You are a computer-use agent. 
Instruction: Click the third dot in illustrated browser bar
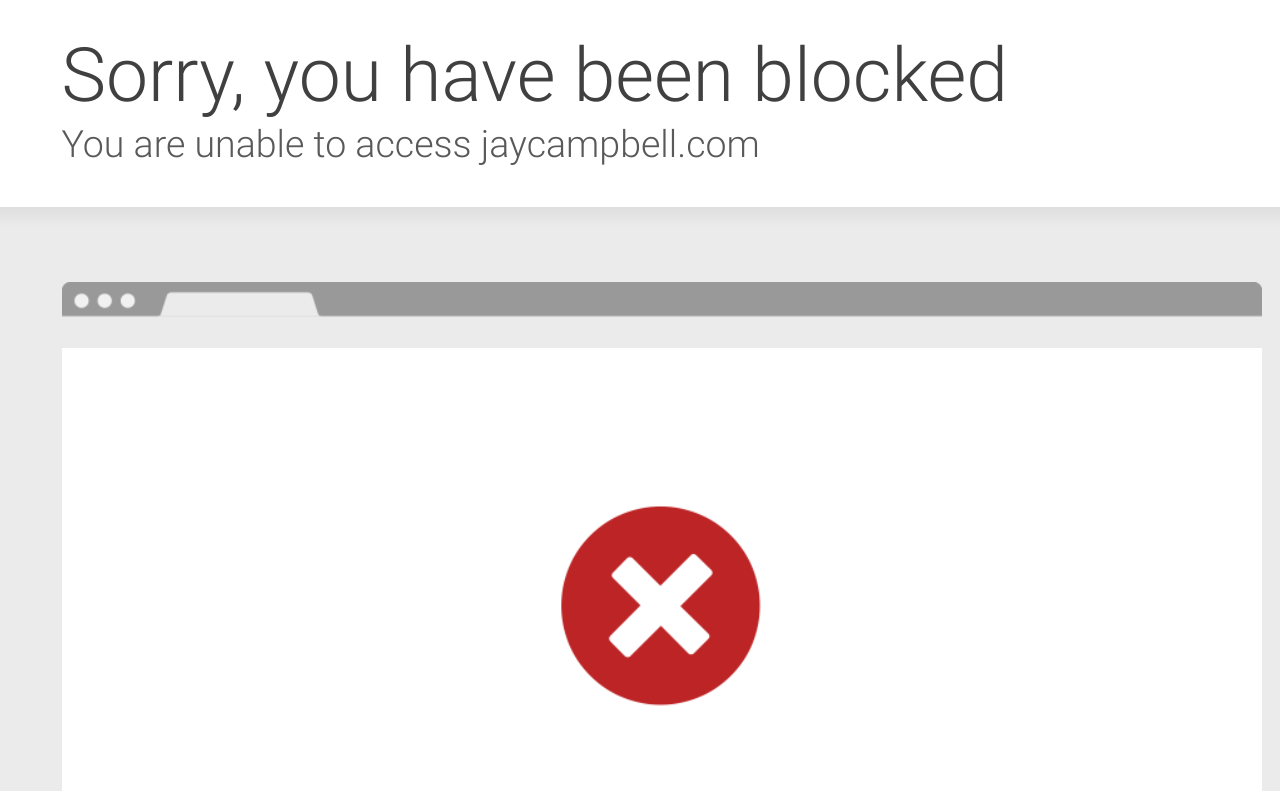tap(127, 301)
